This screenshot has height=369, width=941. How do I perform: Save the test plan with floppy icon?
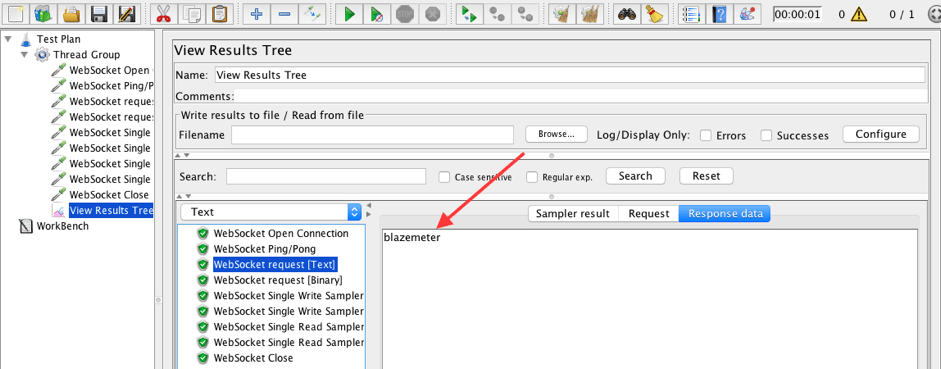point(99,13)
